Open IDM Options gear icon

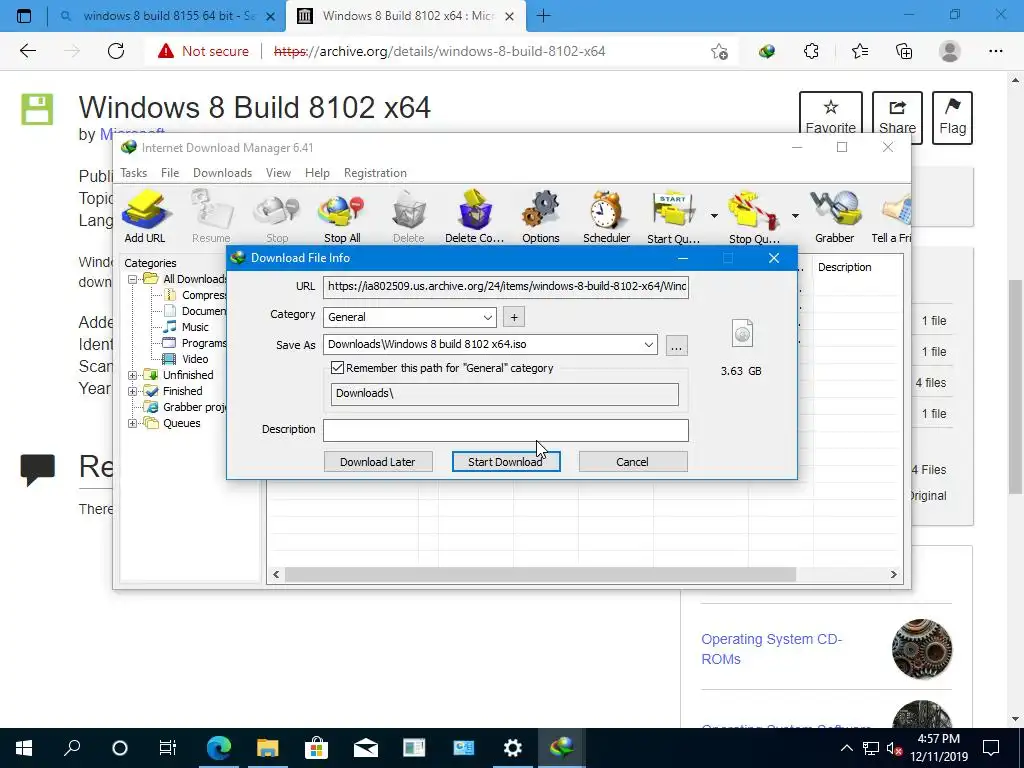pos(541,217)
